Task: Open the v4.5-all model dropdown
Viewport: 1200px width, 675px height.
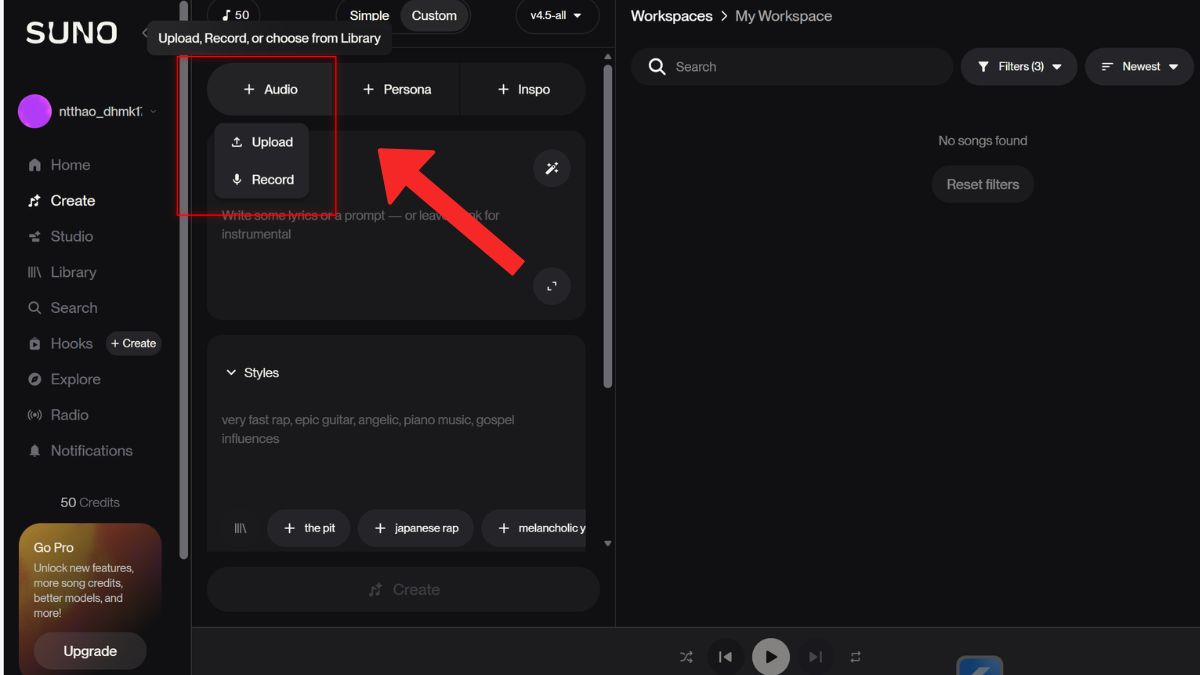Action: point(556,16)
